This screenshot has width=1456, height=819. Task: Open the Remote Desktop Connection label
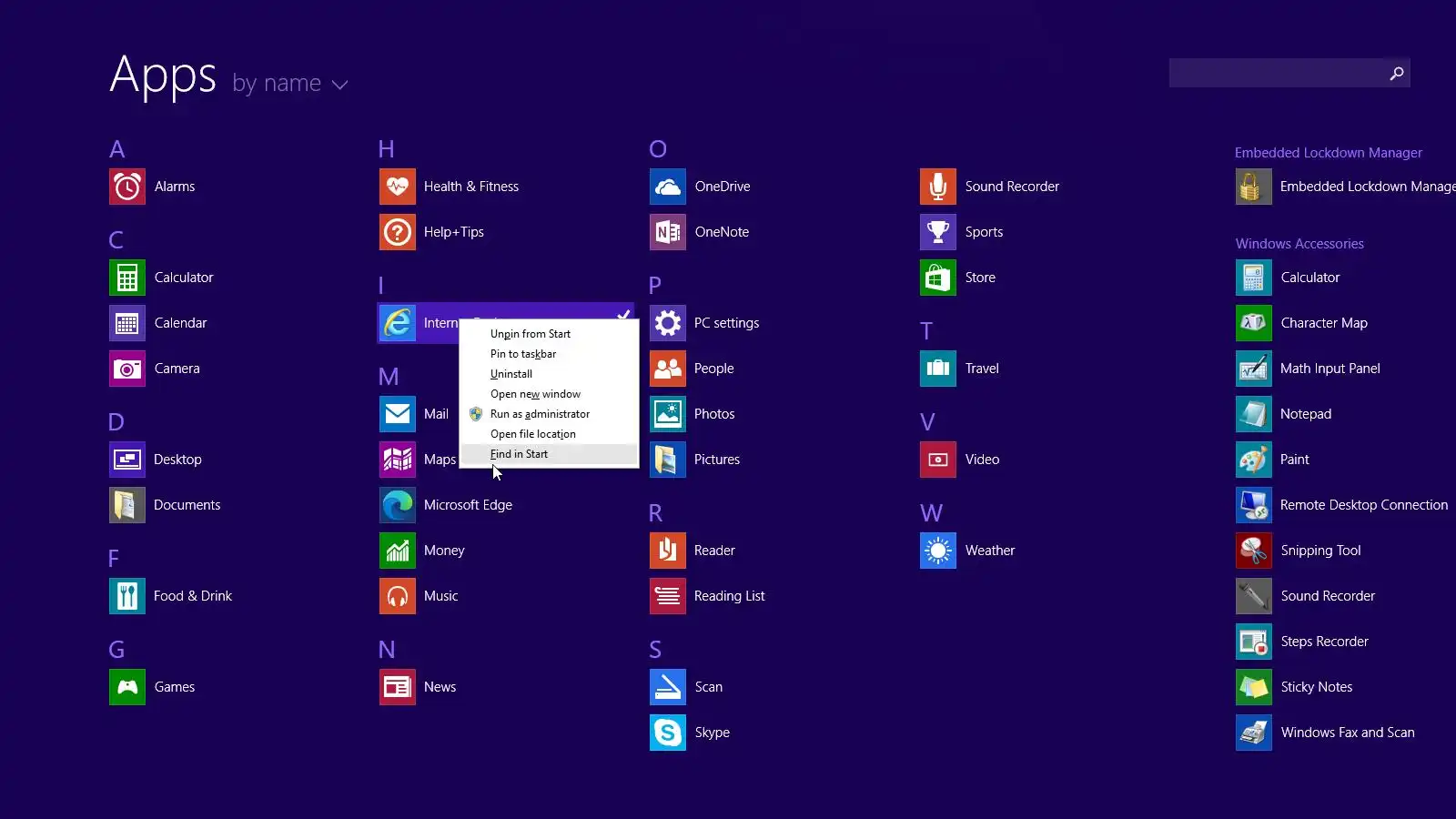1364,505
